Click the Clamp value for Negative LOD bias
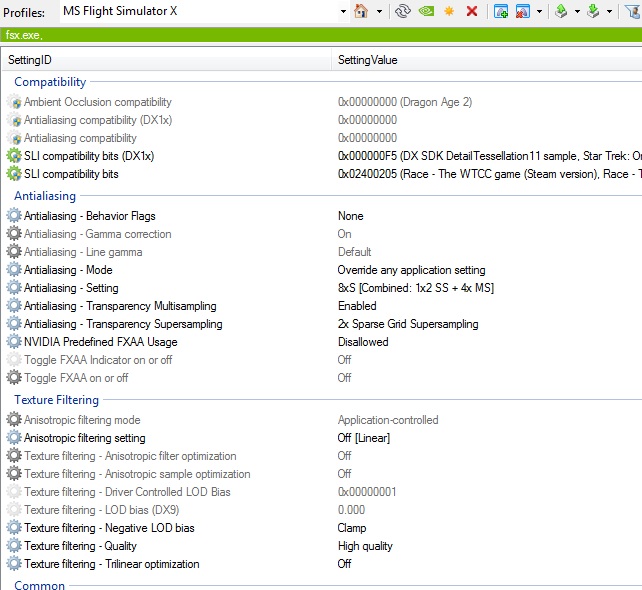This screenshot has height=590, width=642. pyautogui.click(x=352, y=528)
